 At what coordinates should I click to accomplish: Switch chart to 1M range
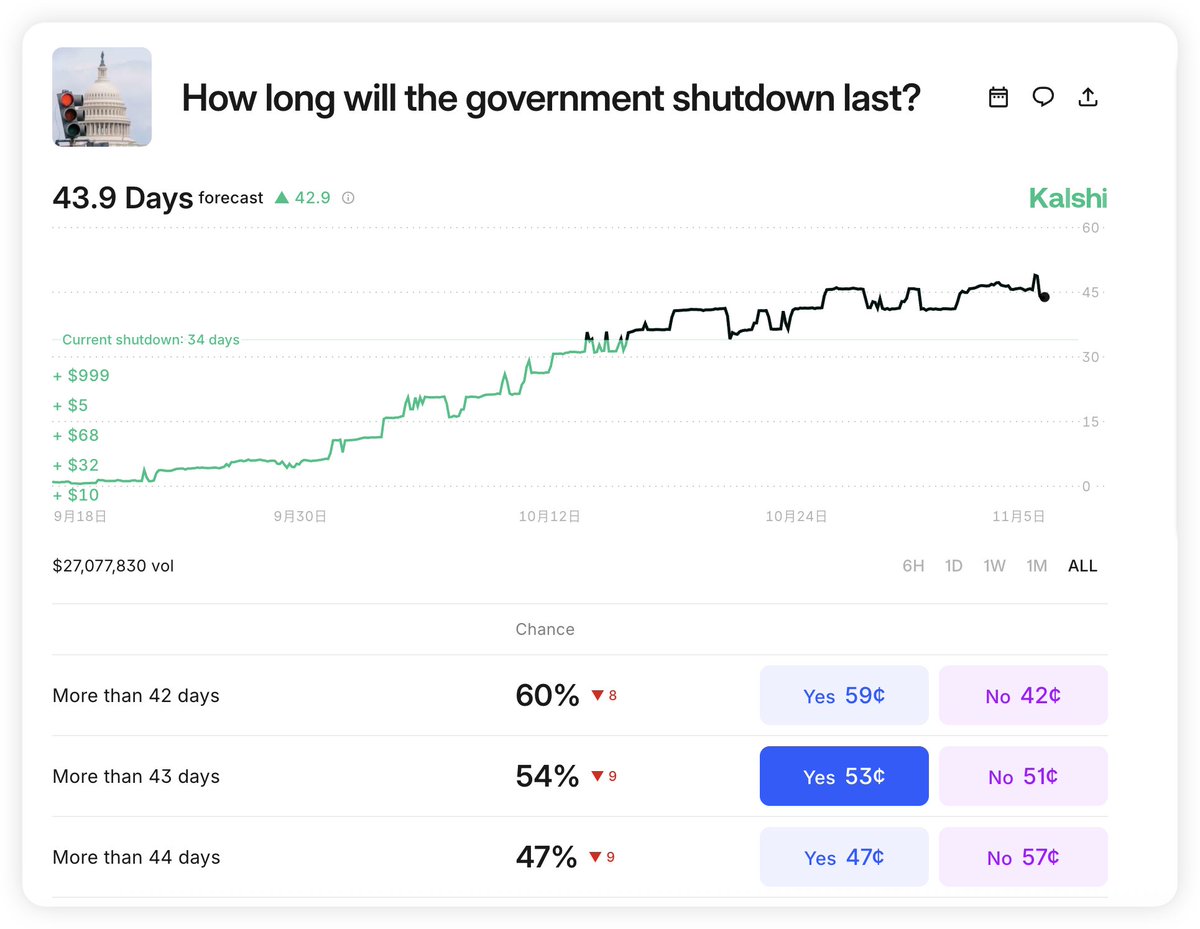[x=1036, y=566]
